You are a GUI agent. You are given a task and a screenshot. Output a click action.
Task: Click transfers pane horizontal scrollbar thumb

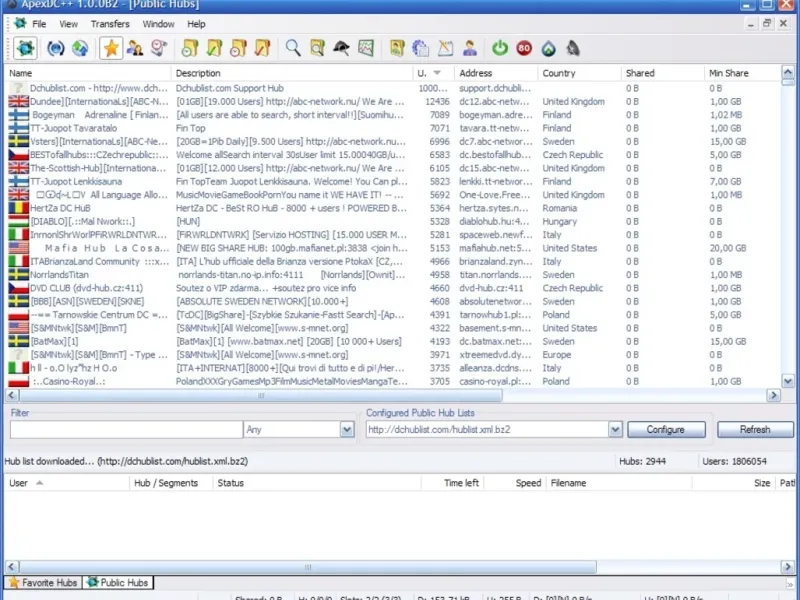(x=308, y=566)
